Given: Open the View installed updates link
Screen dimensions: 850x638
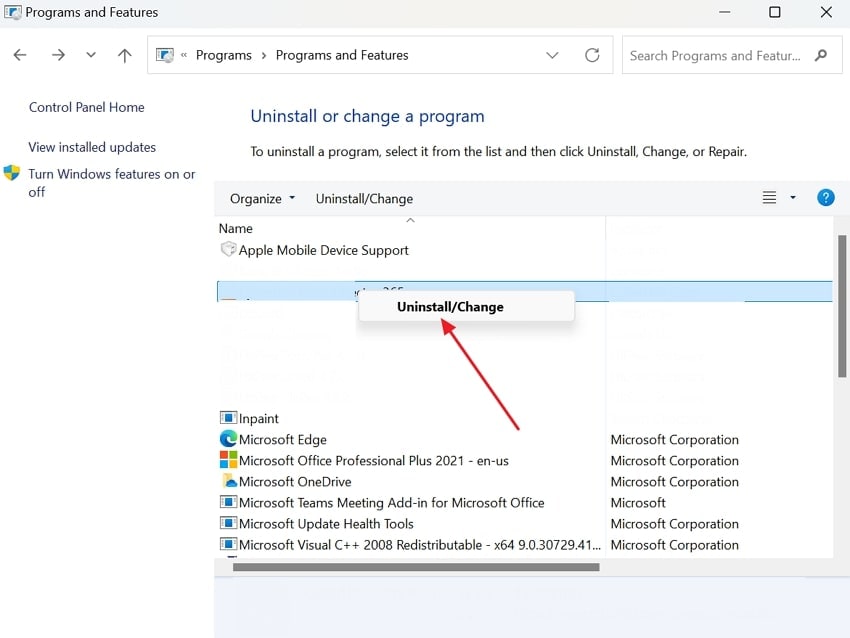Looking at the screenshot, I should (x=92, y=147).
